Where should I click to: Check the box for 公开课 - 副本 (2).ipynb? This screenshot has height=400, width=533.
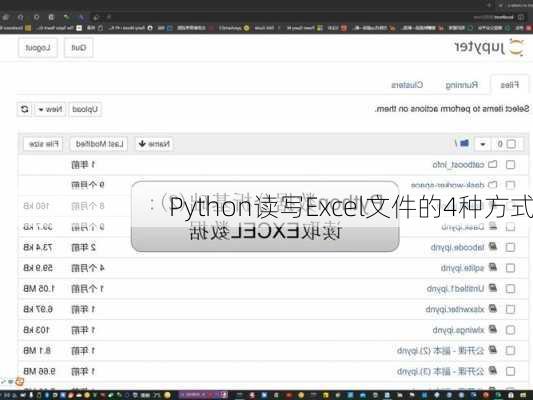tap(510, 351)
